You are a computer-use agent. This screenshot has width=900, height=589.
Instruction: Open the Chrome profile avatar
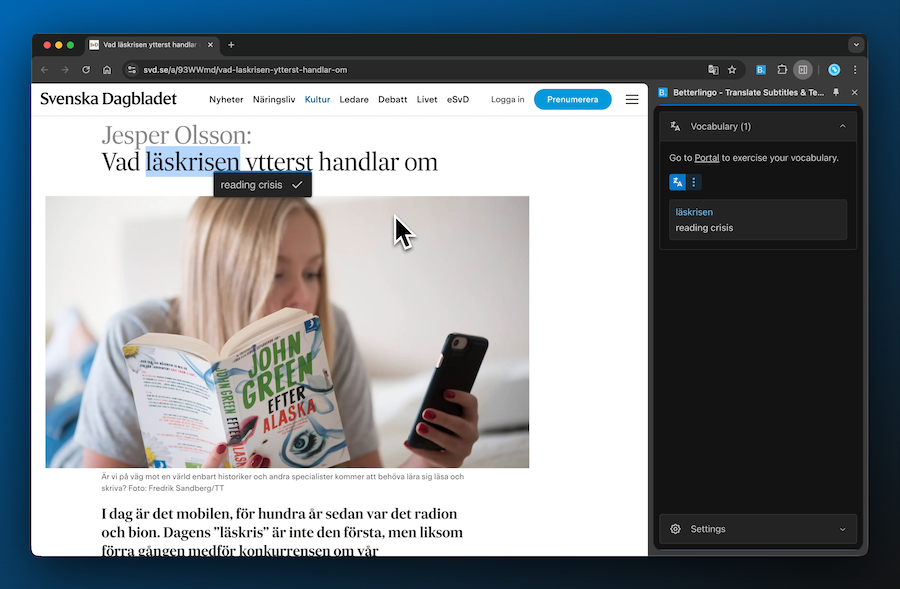click(x=834, y=69)
